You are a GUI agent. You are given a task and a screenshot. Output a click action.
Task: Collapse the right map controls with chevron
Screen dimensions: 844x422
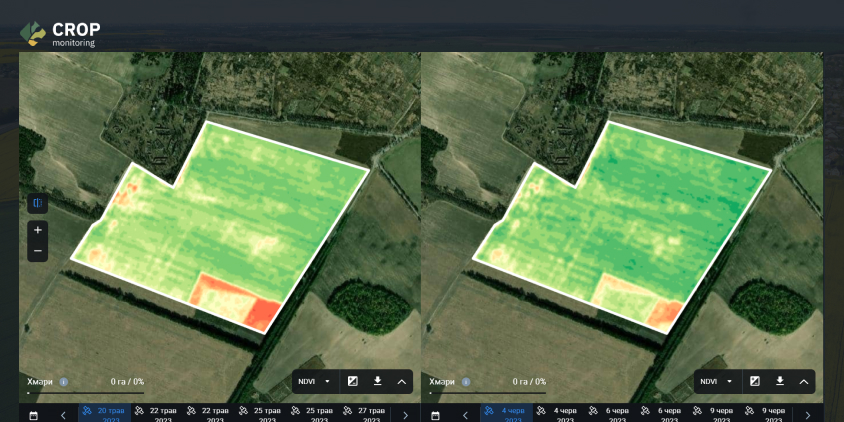tap(804, 381)
